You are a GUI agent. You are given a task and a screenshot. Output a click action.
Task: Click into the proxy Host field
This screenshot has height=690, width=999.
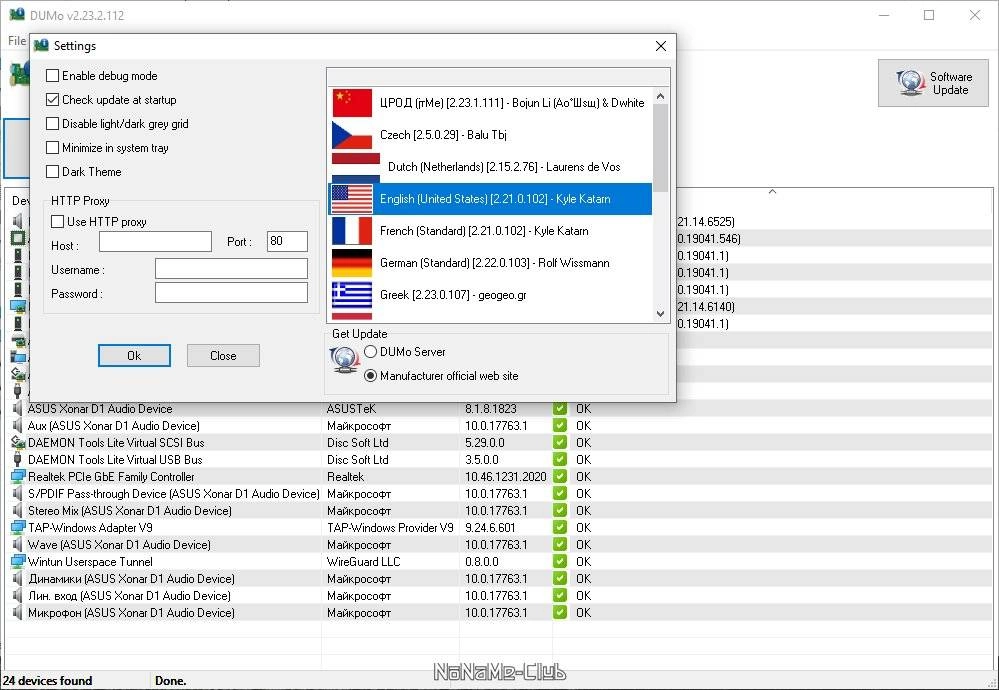[155, 241]
